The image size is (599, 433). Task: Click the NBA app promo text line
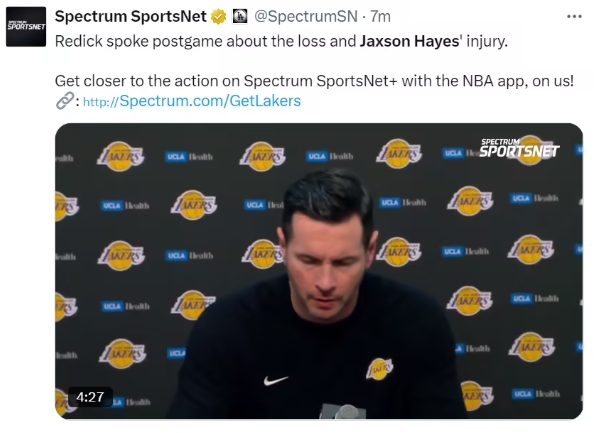point(314,81)
